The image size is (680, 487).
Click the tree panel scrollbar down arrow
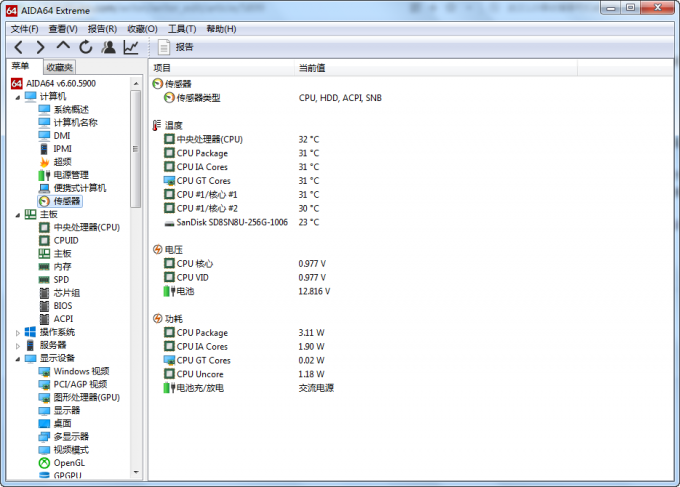(x=136, y=473)
